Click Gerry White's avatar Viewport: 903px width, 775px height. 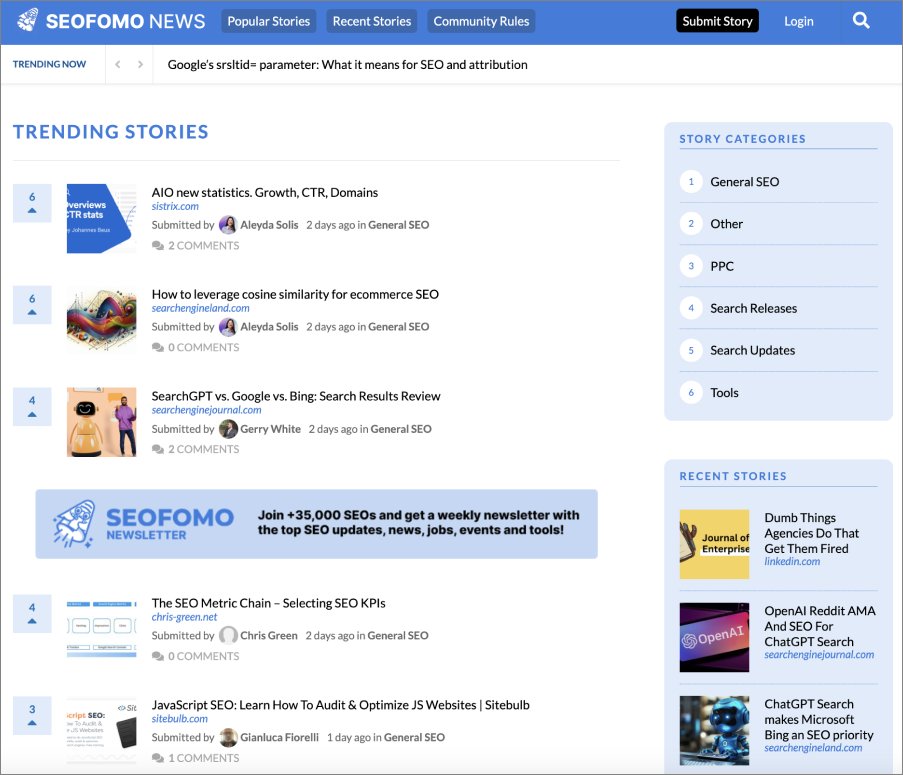coord(228,429)
